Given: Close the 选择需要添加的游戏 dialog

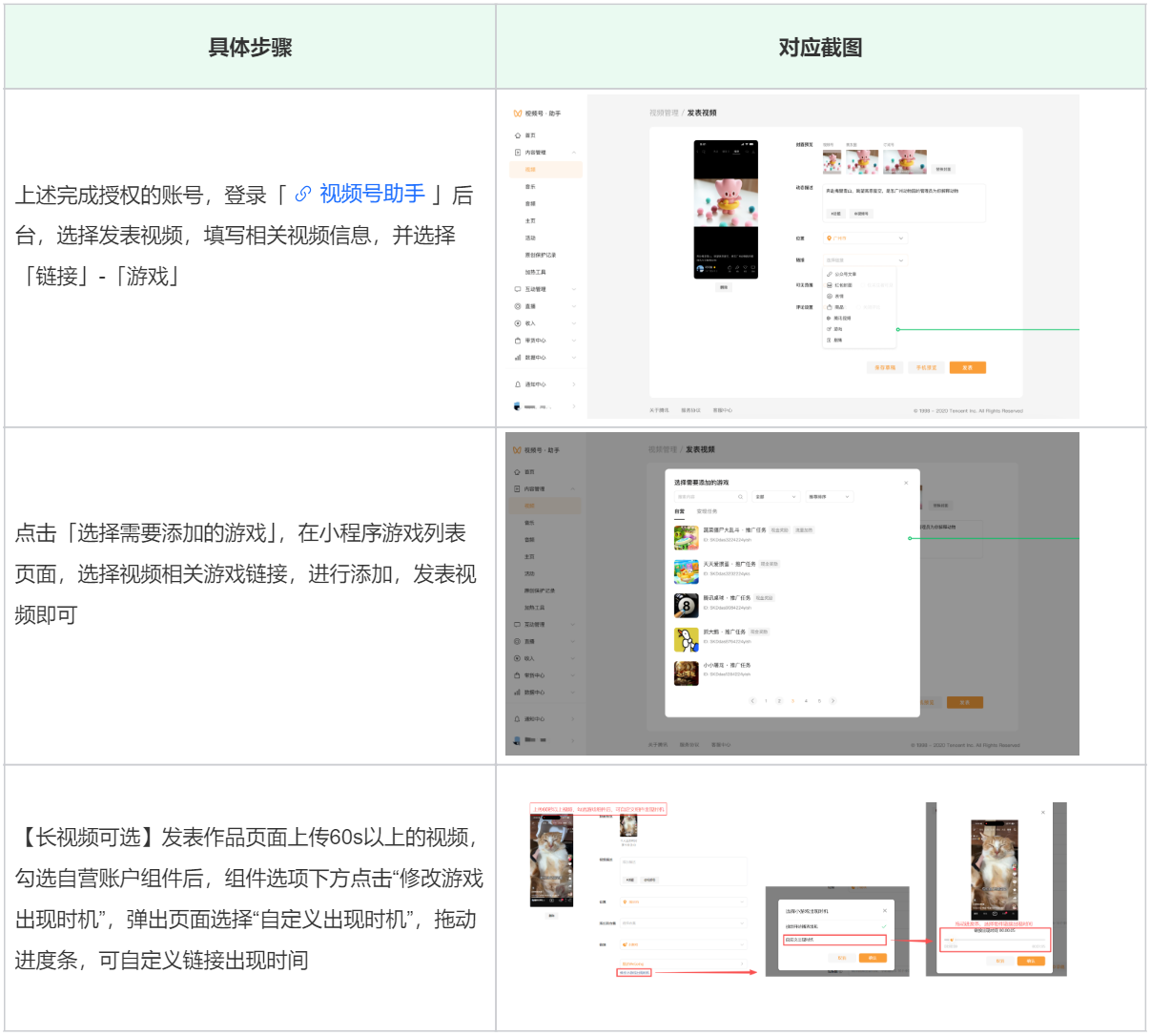Looking at the screenshot, I should pos(906,483).
